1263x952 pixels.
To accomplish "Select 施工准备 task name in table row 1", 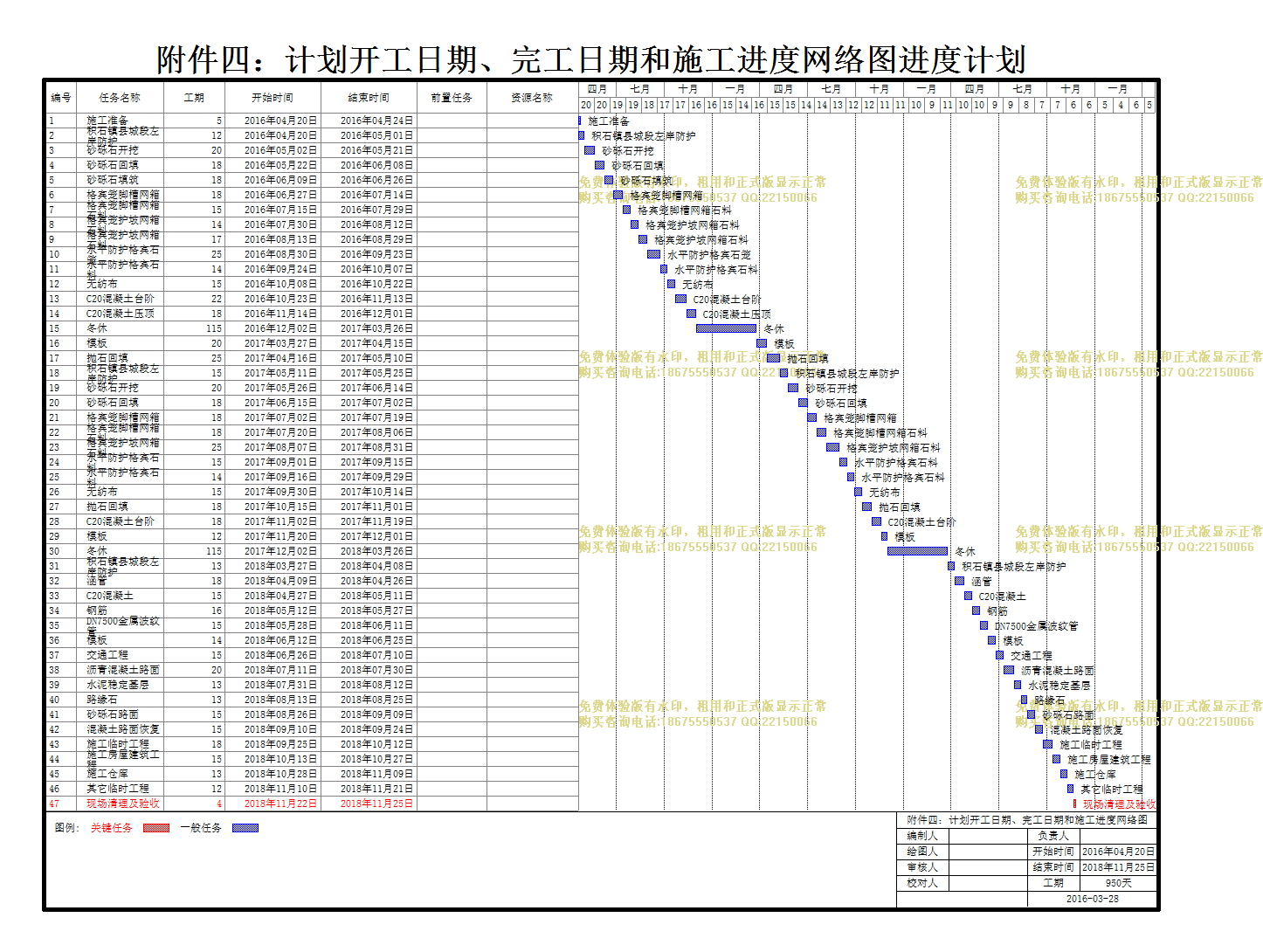I will coord(107,121).
